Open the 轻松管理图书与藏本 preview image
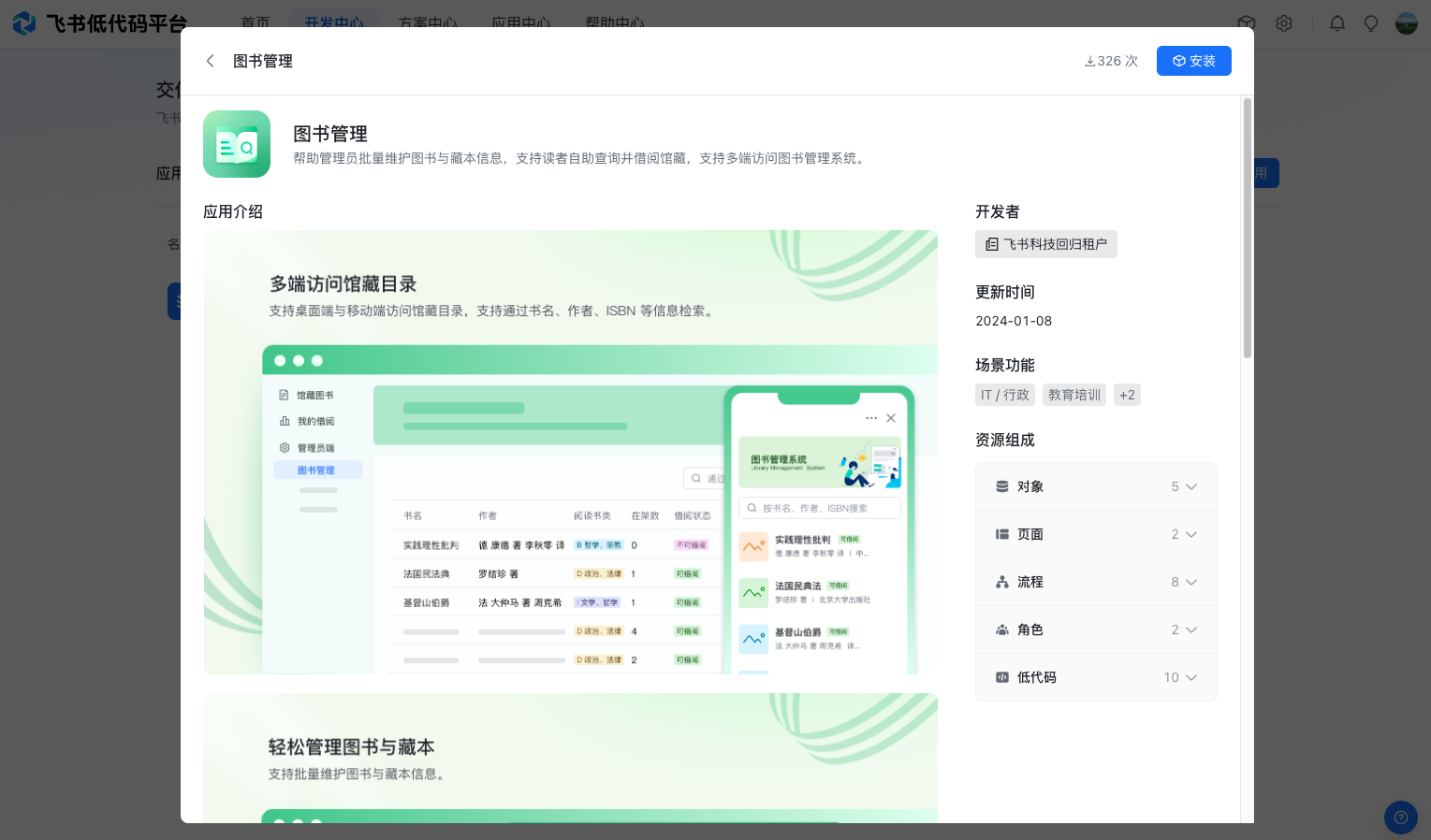 [571, 758]
